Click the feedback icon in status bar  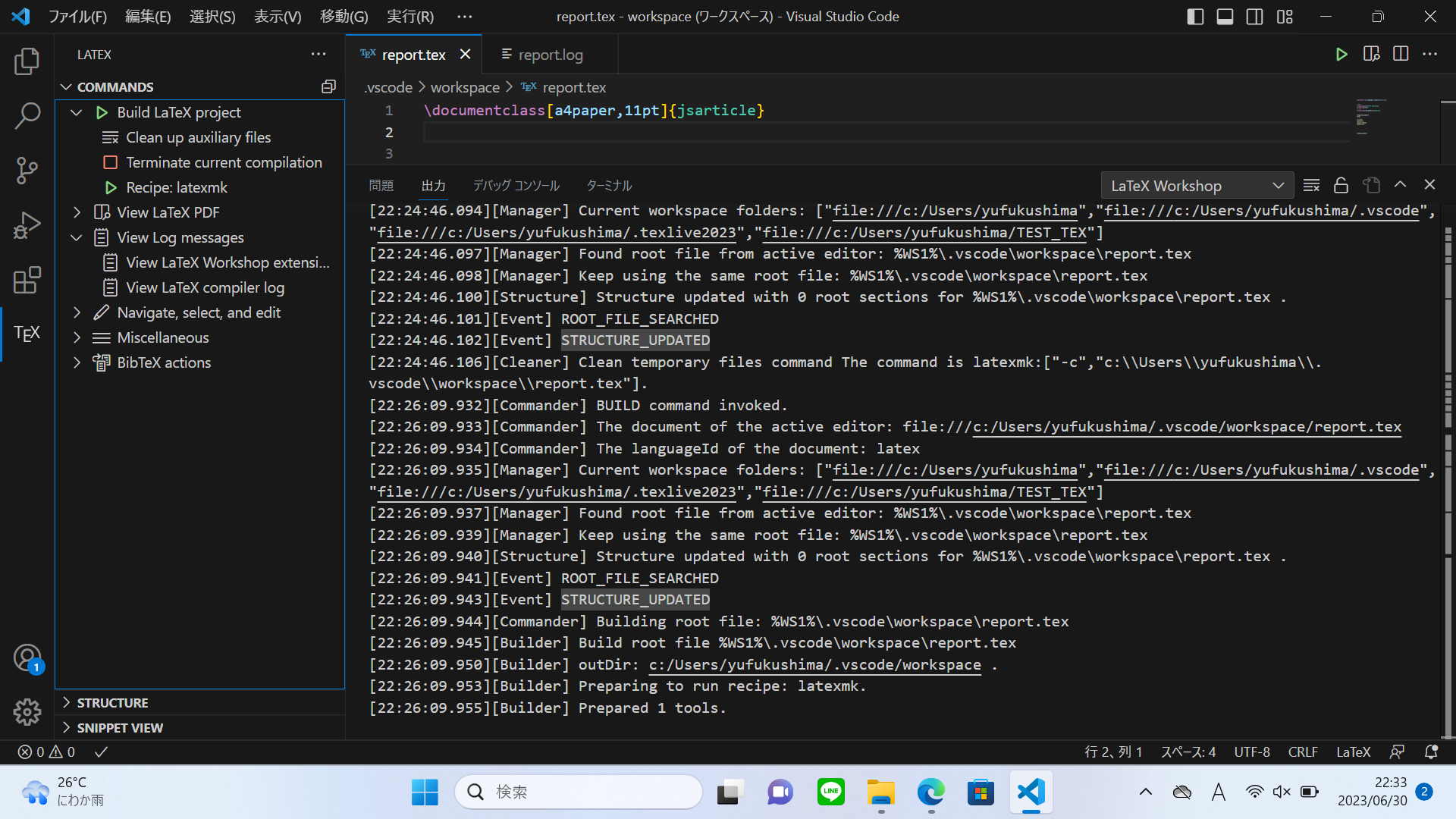1397,752
